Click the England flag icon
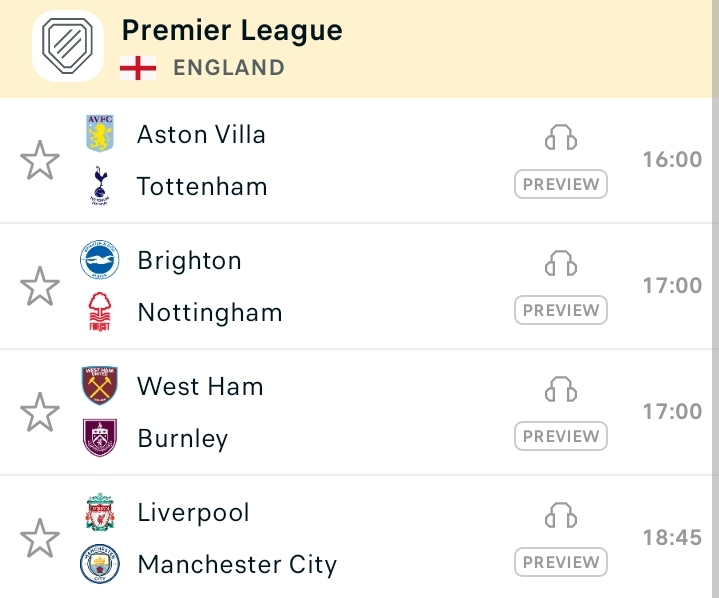The width and height of the screenshot is (719, 598). coord(138,68)
